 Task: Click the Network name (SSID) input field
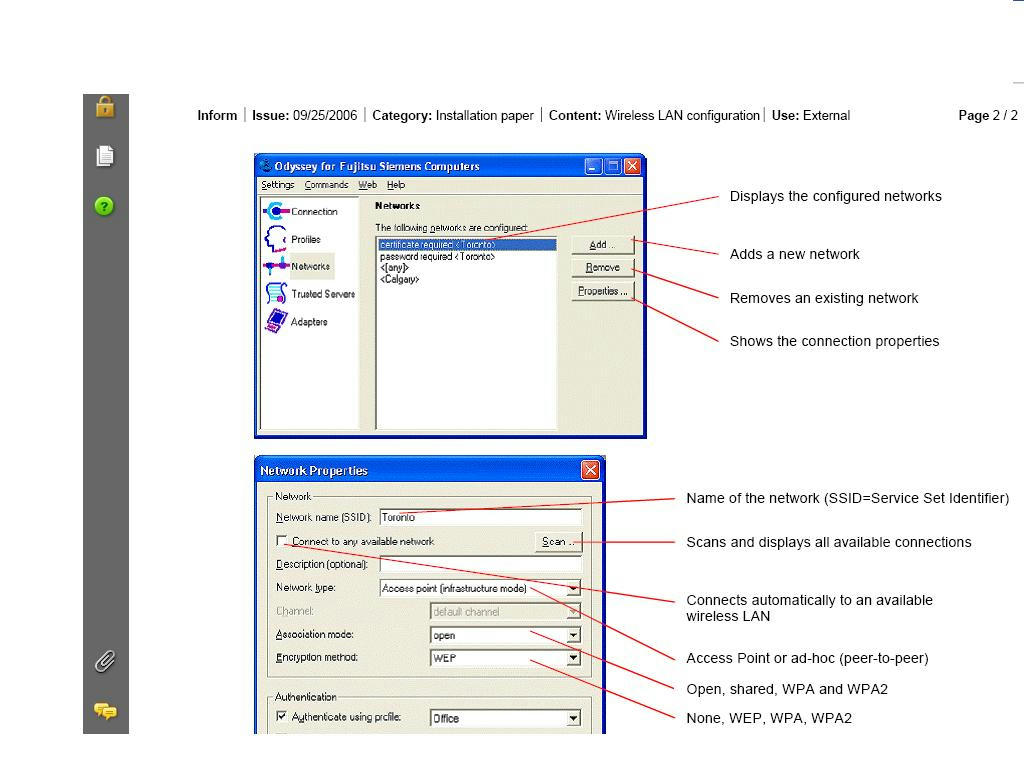click(480, 517)
